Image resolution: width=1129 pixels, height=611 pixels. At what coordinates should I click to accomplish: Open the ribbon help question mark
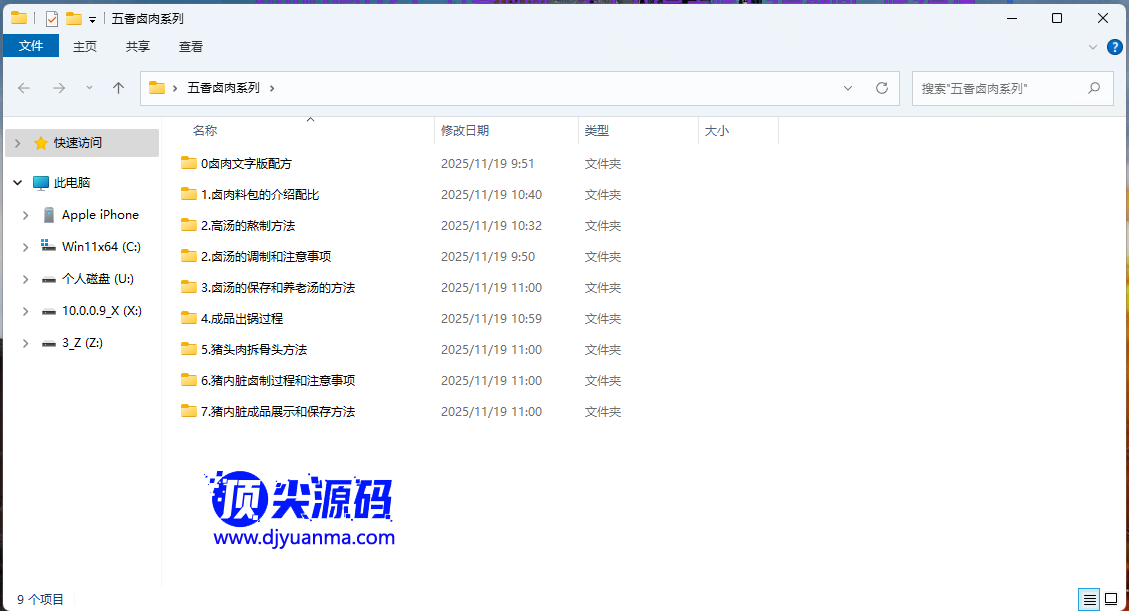[1114, 47]
